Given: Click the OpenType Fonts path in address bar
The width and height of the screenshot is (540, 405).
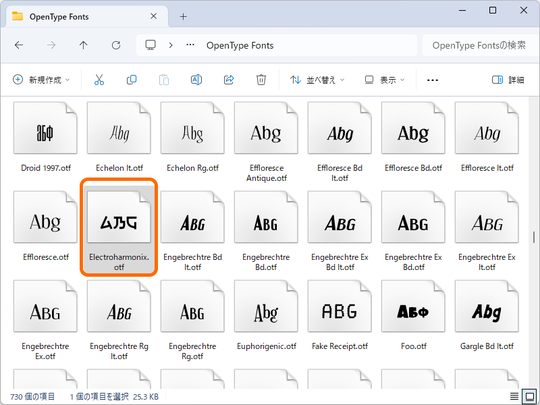Looking at the screenshot, I should (x=240, y=45).
